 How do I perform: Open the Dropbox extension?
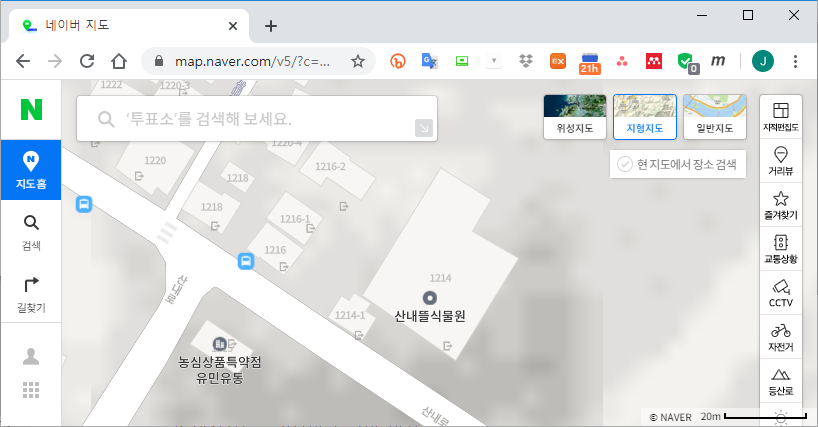tap(526, 61)
